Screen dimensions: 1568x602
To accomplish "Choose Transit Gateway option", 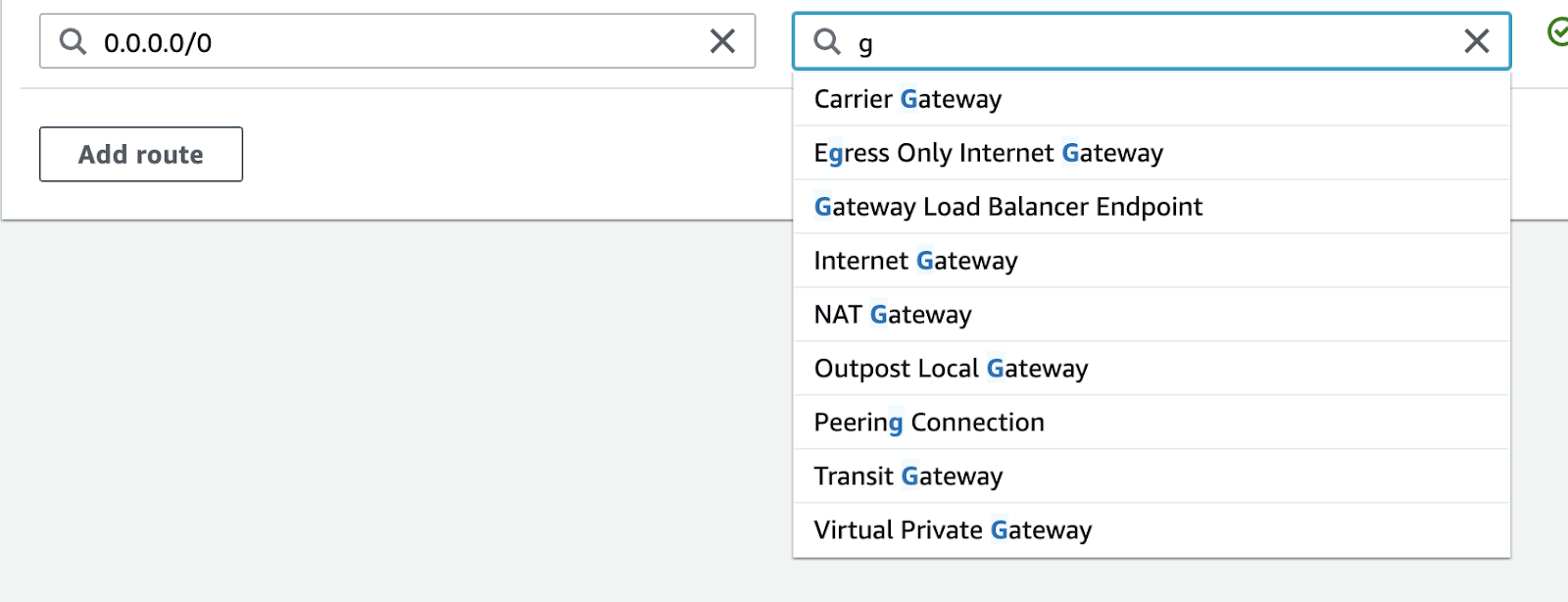I will 907,477.
